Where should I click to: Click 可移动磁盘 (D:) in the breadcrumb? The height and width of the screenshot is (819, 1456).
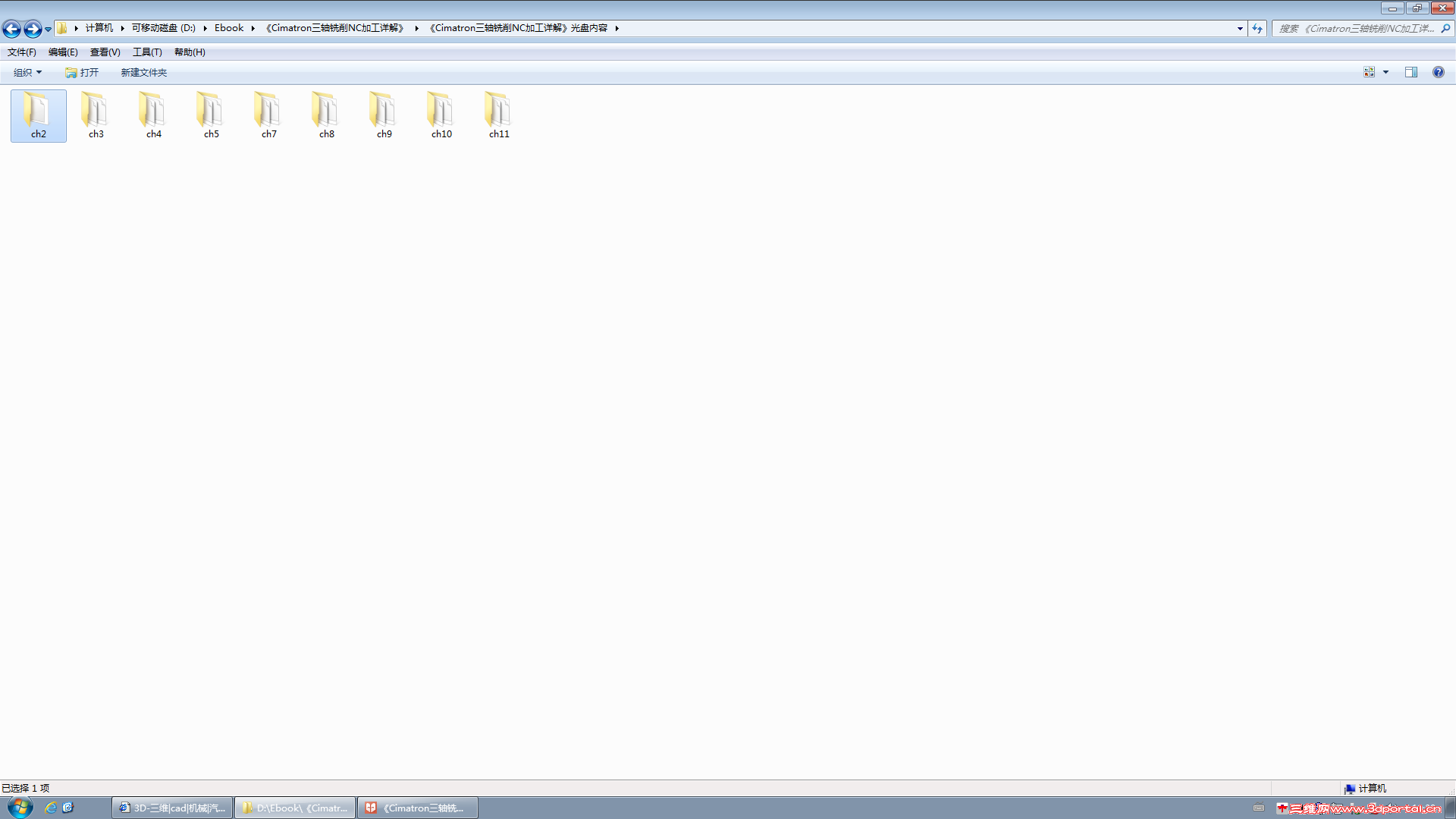point(163,28)
